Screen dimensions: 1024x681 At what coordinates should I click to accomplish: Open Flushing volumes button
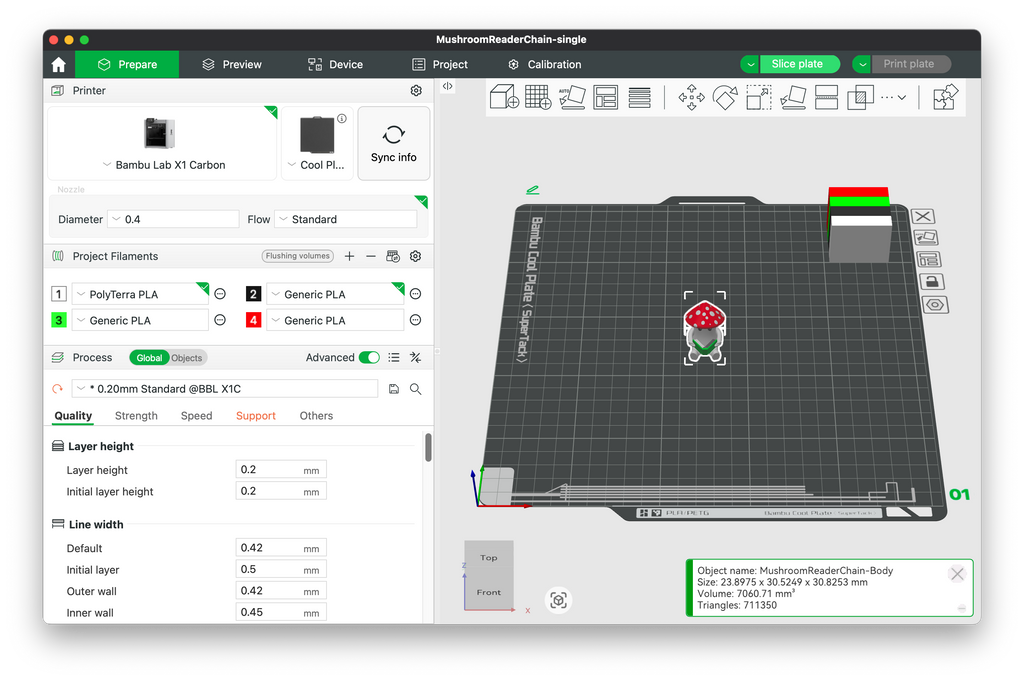coord(298,256)
